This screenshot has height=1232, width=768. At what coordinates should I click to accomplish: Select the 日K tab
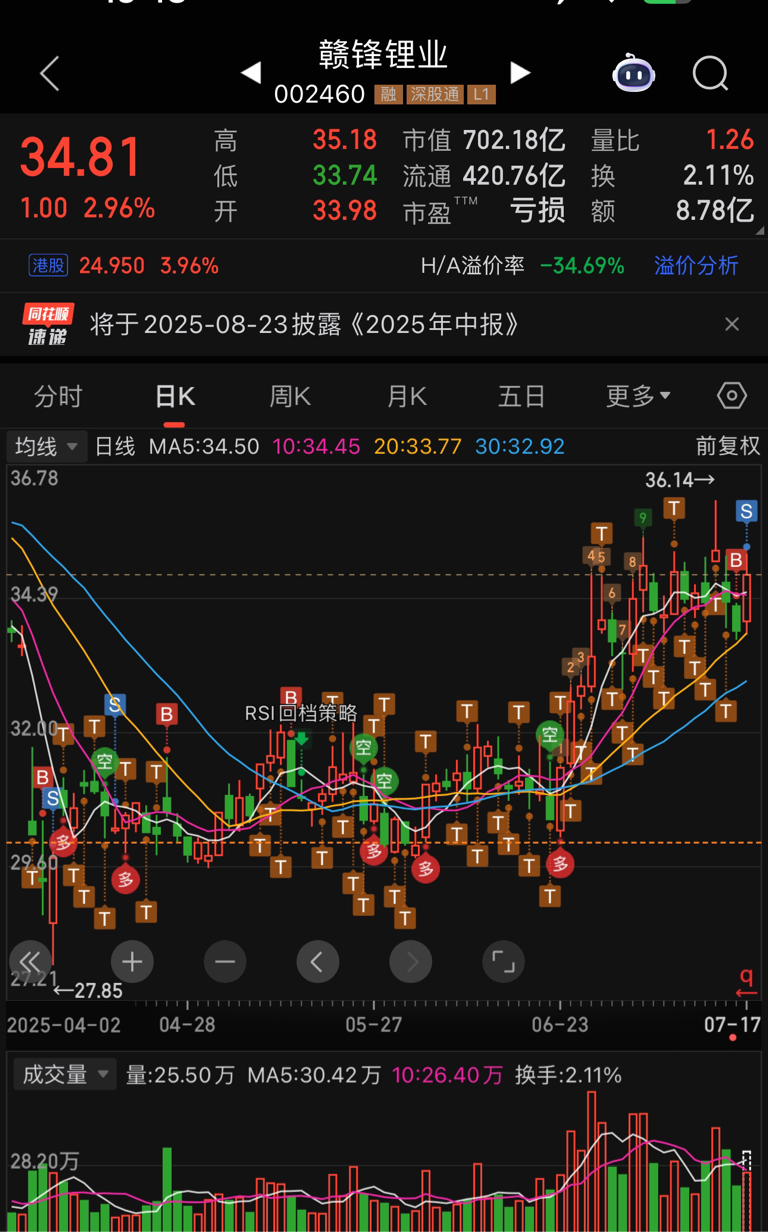tap(175, 396)
